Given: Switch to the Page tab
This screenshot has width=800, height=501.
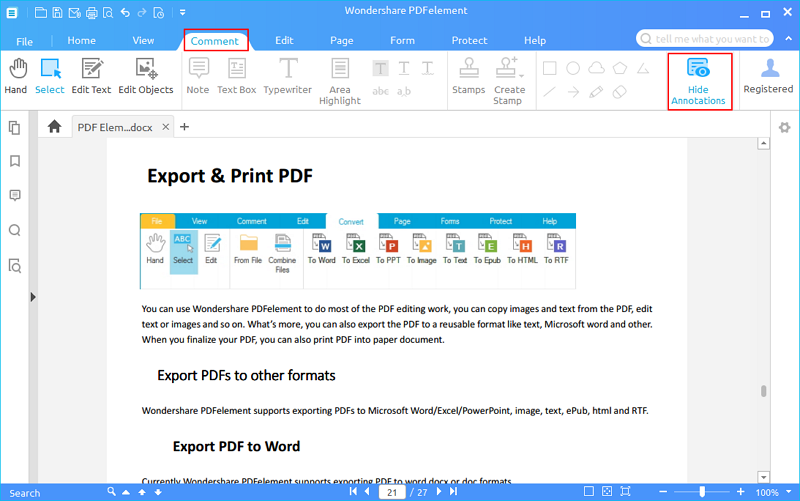Looking at the screenshot, I should (342, 40).
